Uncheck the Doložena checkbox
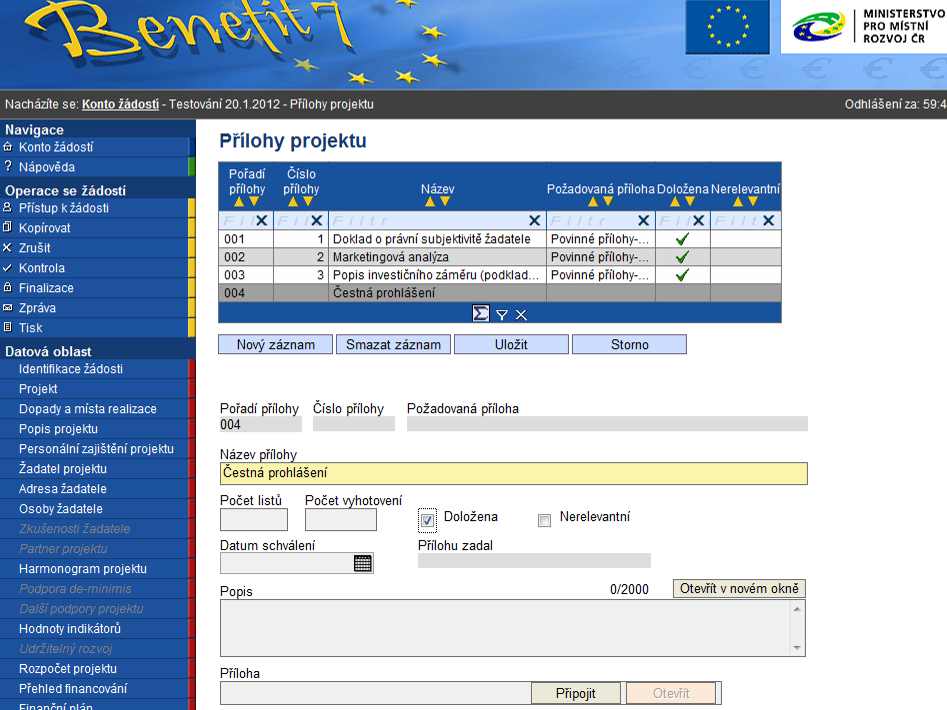 click(427, 520)
